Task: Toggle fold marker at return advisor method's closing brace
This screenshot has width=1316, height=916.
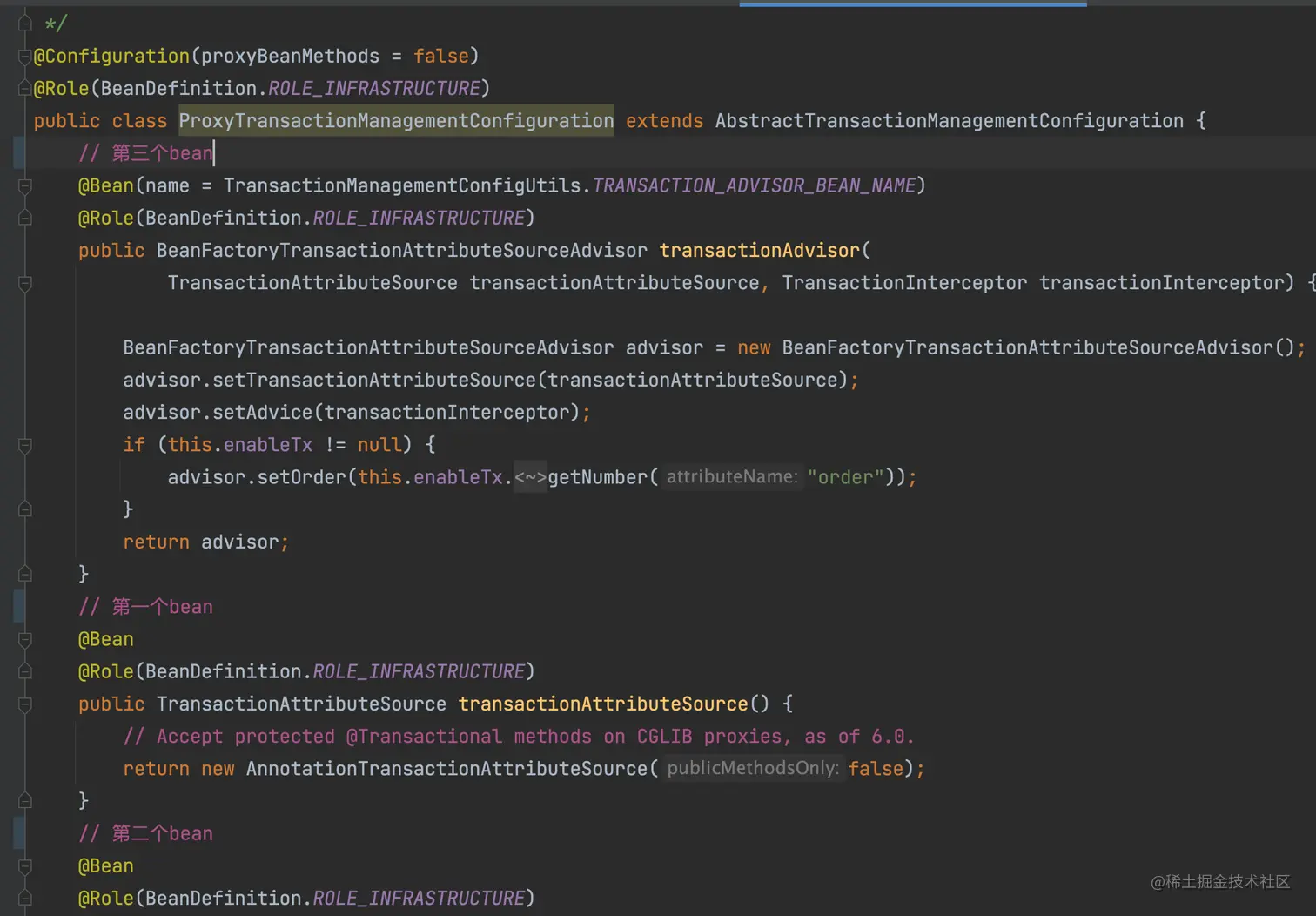Action: coord(24,574)
